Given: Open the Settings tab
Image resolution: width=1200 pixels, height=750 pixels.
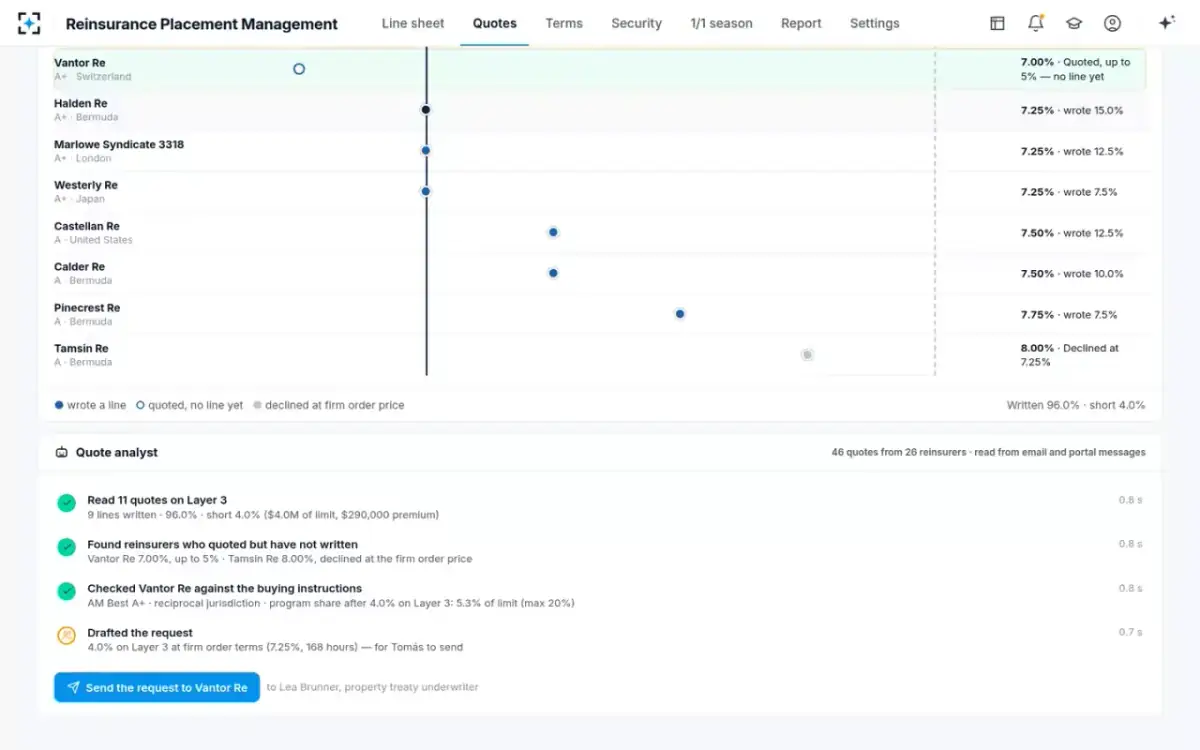Looking at the screenshot, I should (875, 23).
